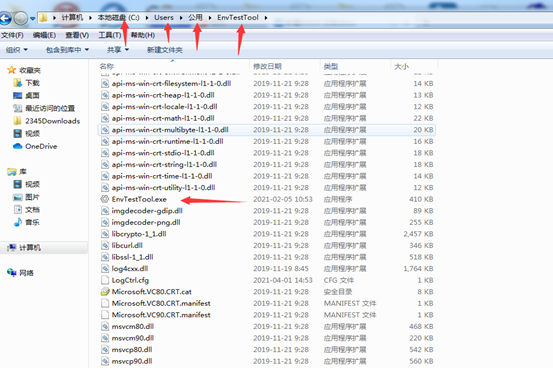The height and width of the screenshot is (368, 553).
Task: Select the 网络 network icon
Action: click(12, 272)
